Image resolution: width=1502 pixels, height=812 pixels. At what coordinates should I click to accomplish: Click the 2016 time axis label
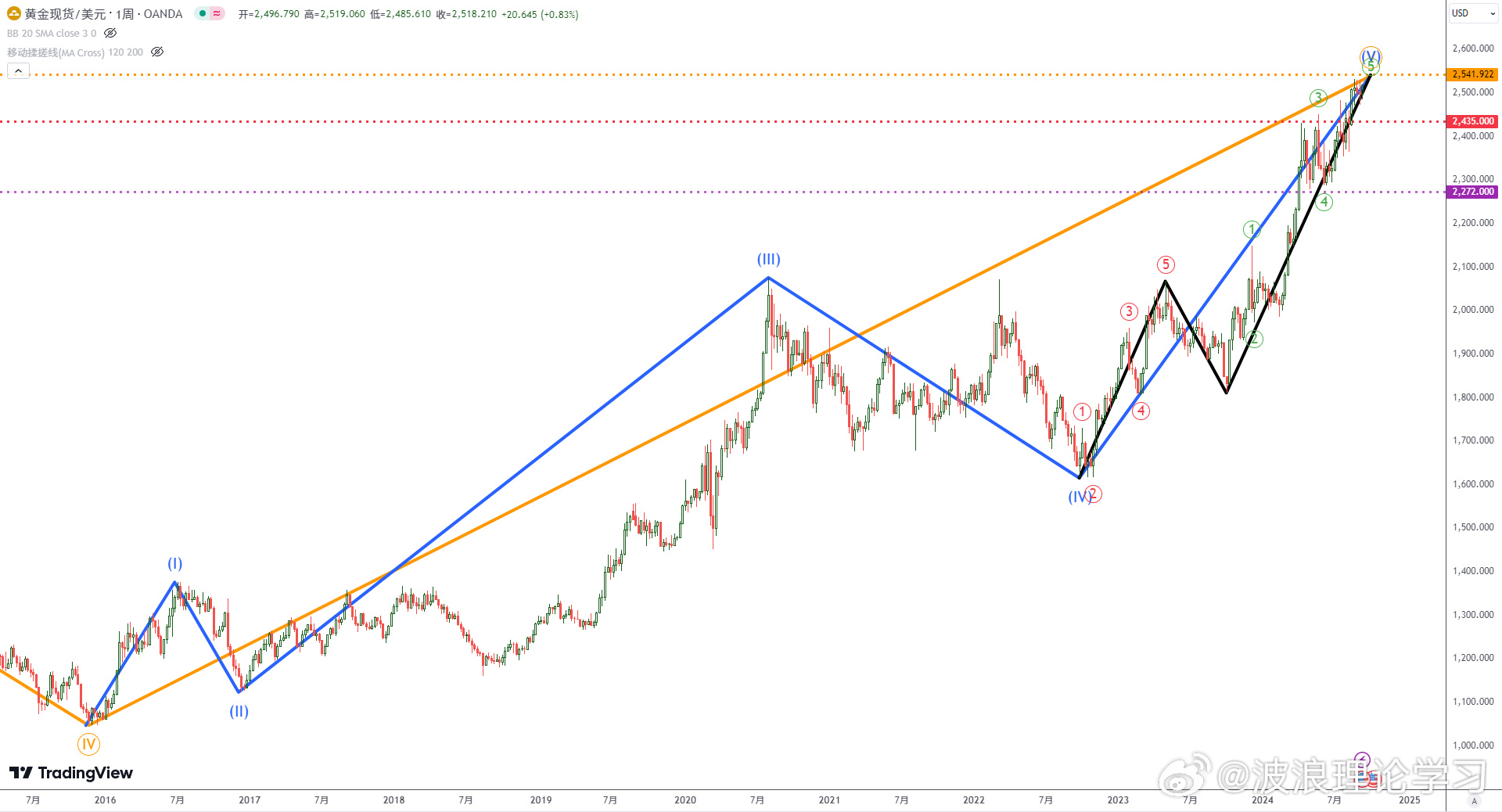[105, 799]
